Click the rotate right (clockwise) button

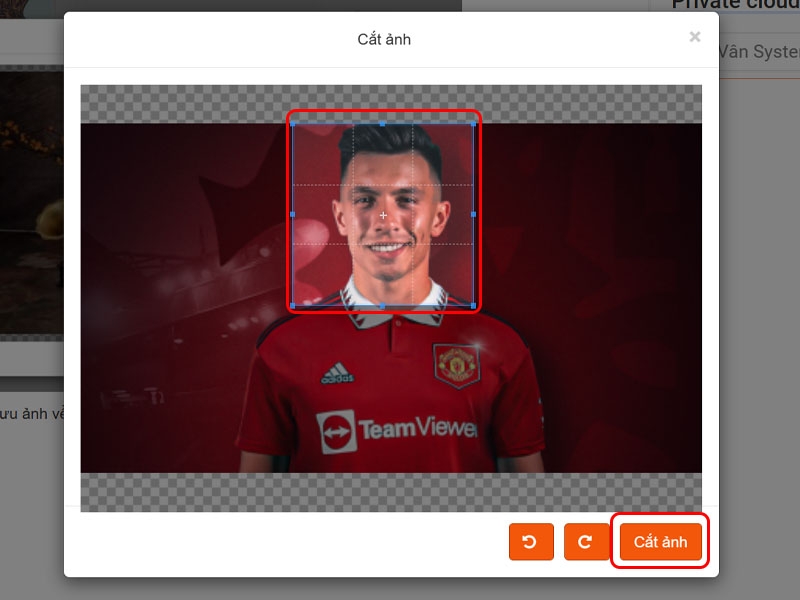tap(586, 541)
